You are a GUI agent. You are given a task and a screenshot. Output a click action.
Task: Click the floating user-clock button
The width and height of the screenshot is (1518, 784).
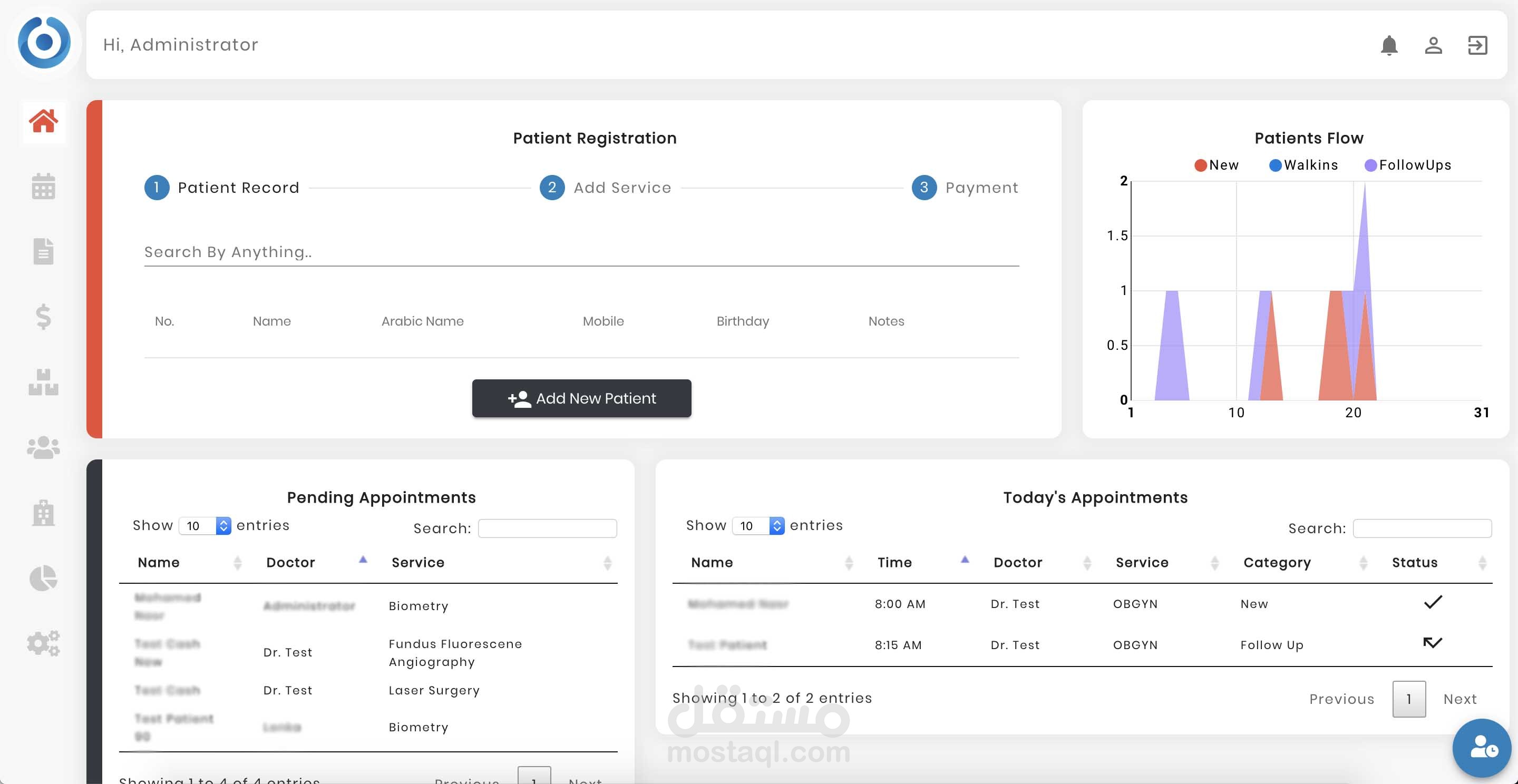click(1482, 748)
